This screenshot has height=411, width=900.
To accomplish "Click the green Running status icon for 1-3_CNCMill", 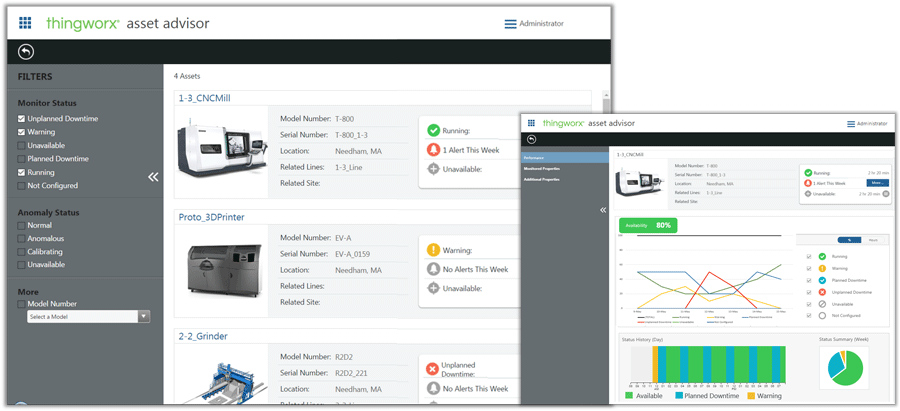I will point(433,130).
